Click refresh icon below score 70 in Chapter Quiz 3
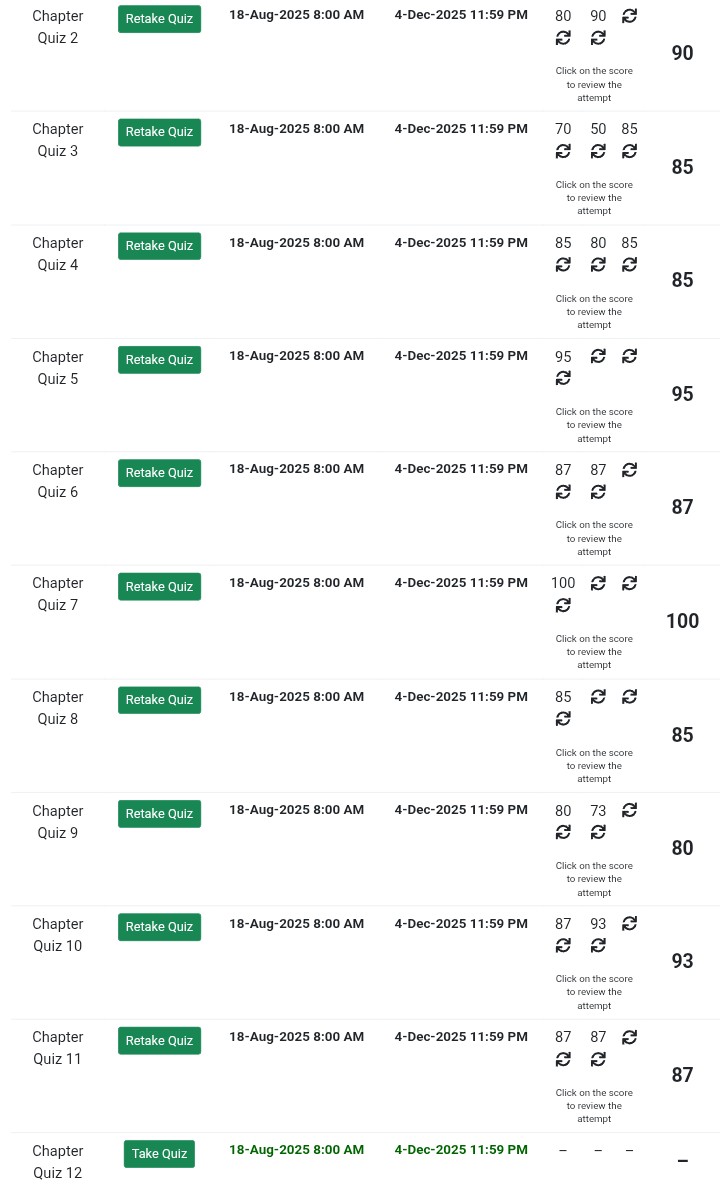The height and width of the screenshot is (1192, 720). coord(563,152)
